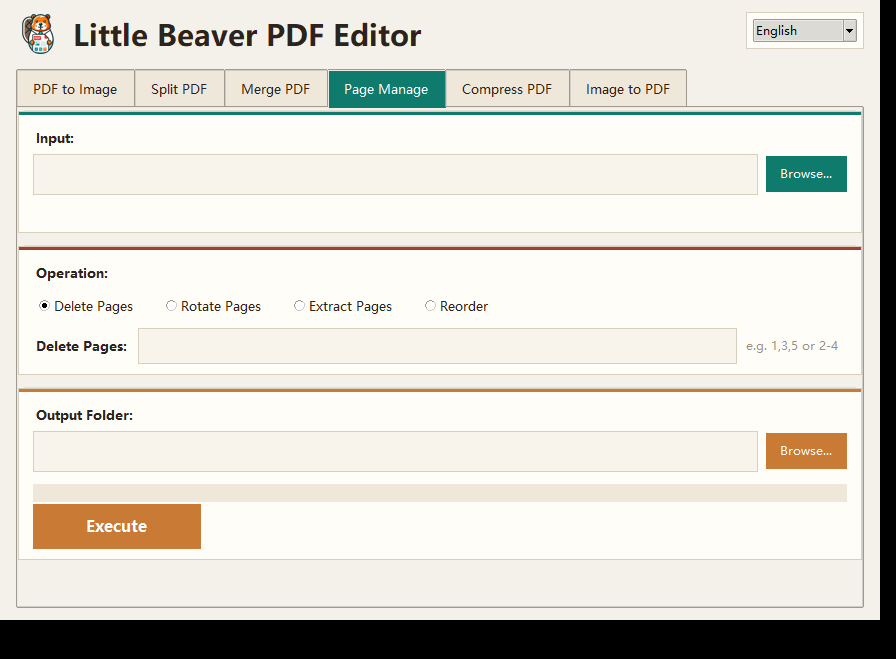Choose the Rotate Pages operation

pyautogui.click(x=213, y=306)
